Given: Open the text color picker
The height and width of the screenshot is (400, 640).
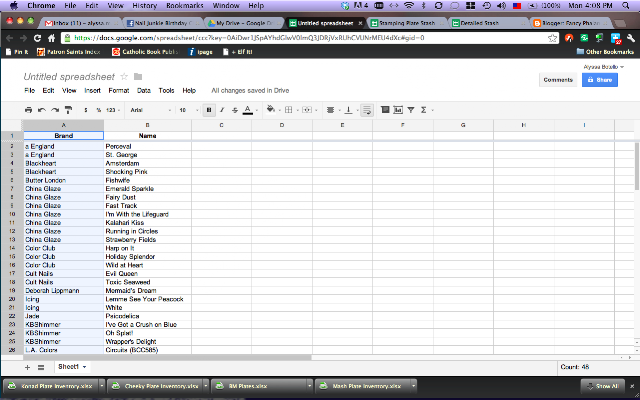Looking at the screenshot, I should point(248,110).
